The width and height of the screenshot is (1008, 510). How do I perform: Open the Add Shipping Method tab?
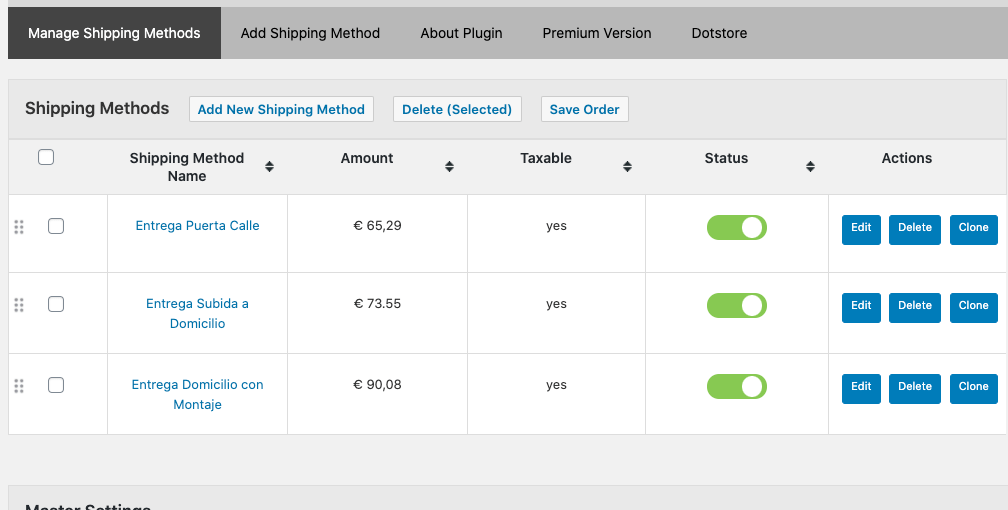[x=310, y=33]
